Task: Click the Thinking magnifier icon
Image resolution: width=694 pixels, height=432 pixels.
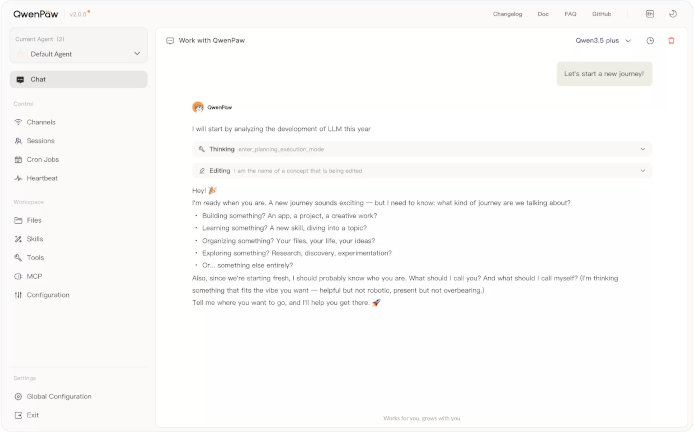Action: (x=202, y=149)
